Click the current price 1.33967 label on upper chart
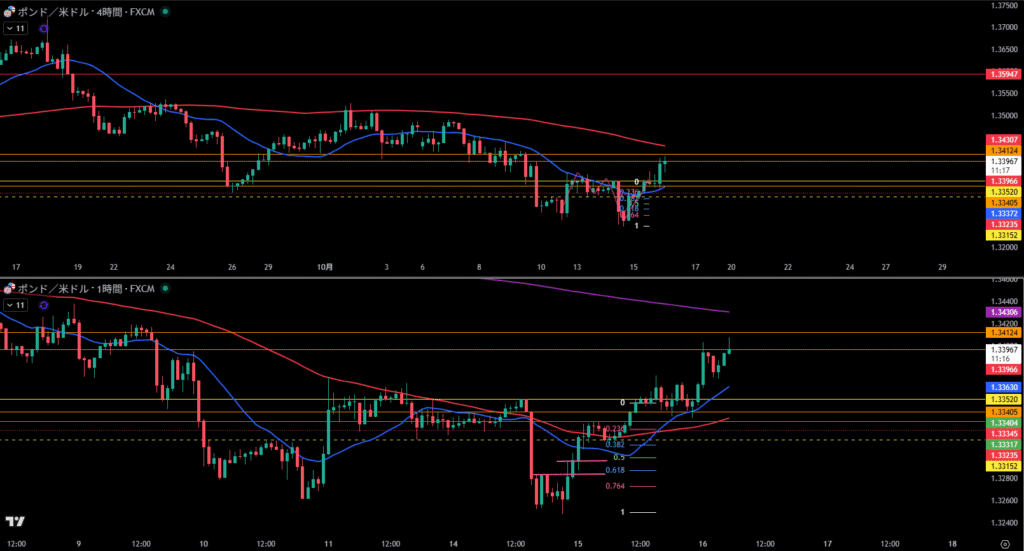Image resolution: width=1024 pixels, height=551 pixels. pyautogui.click(x=1003, y=161)
